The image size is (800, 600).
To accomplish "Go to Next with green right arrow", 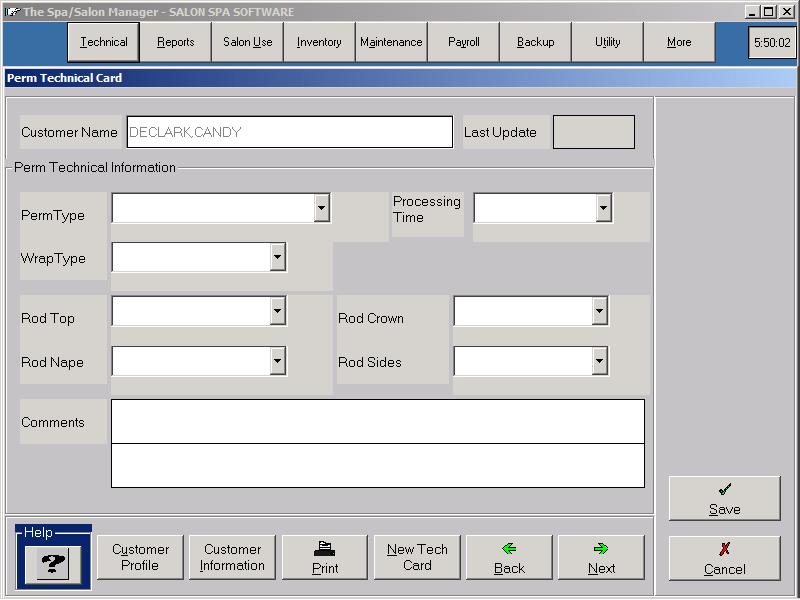I will [601, 558].
